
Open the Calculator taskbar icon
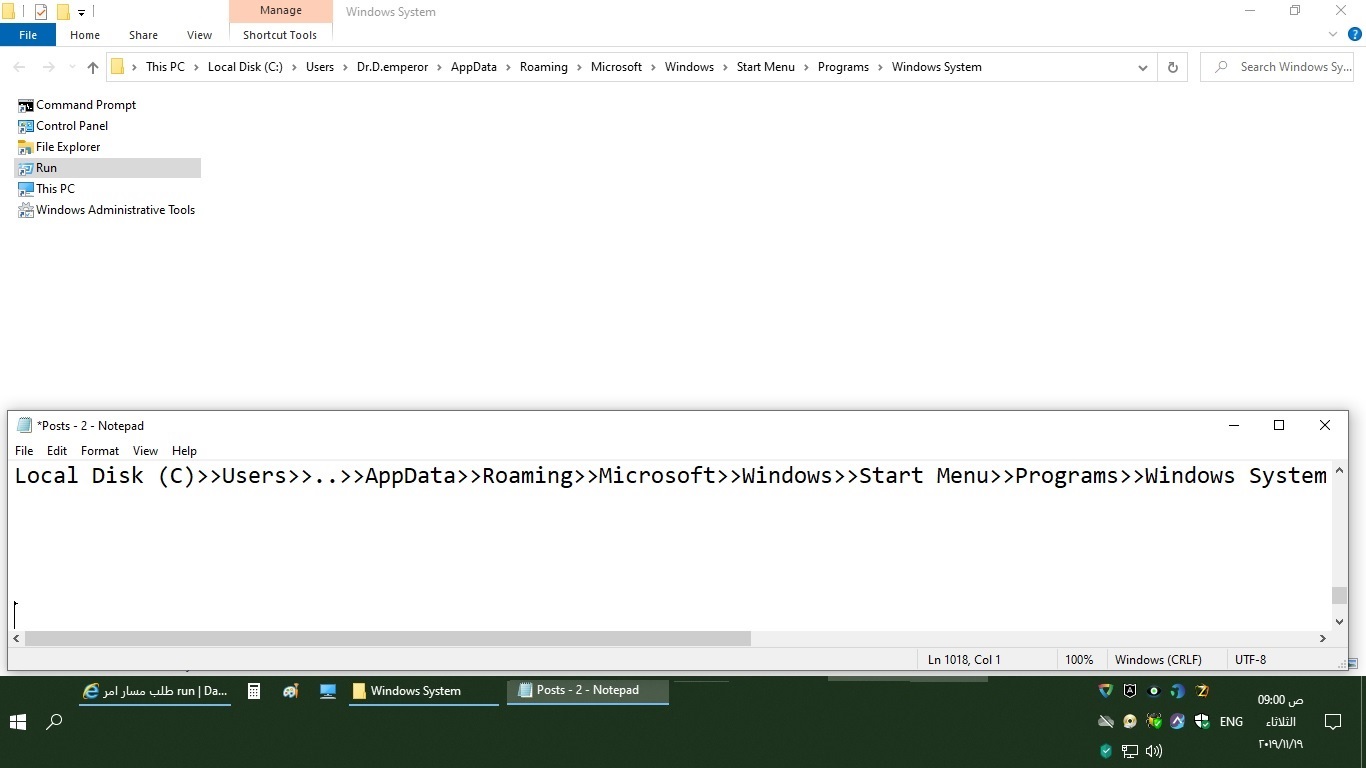click(x=254, y=691)
